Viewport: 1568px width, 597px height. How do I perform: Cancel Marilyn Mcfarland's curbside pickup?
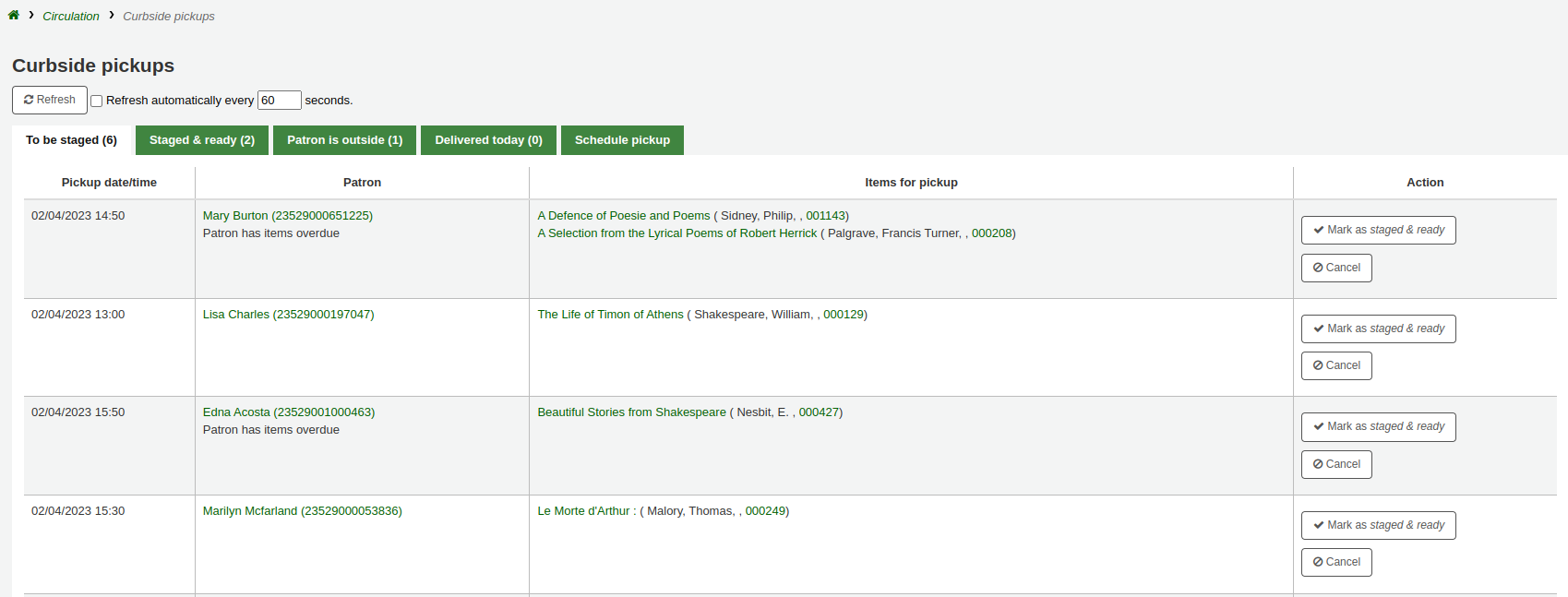click(x=1336, y=563)
